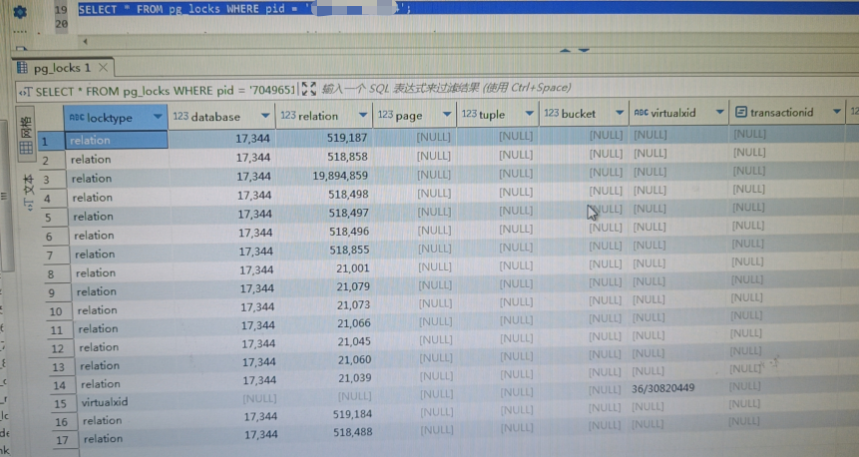Click the relation value 21,045

coord(354,341)
